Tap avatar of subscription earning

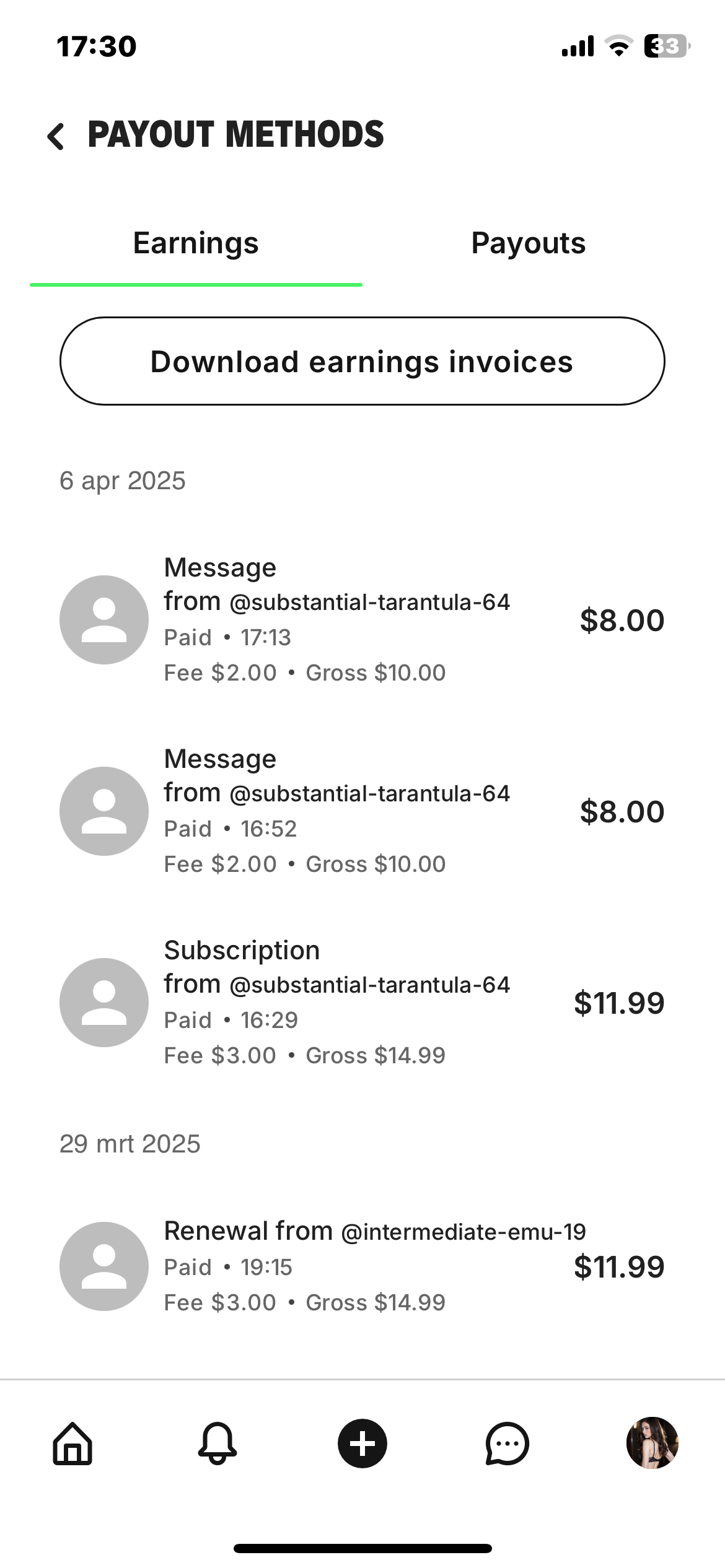tap(104, 1003)
